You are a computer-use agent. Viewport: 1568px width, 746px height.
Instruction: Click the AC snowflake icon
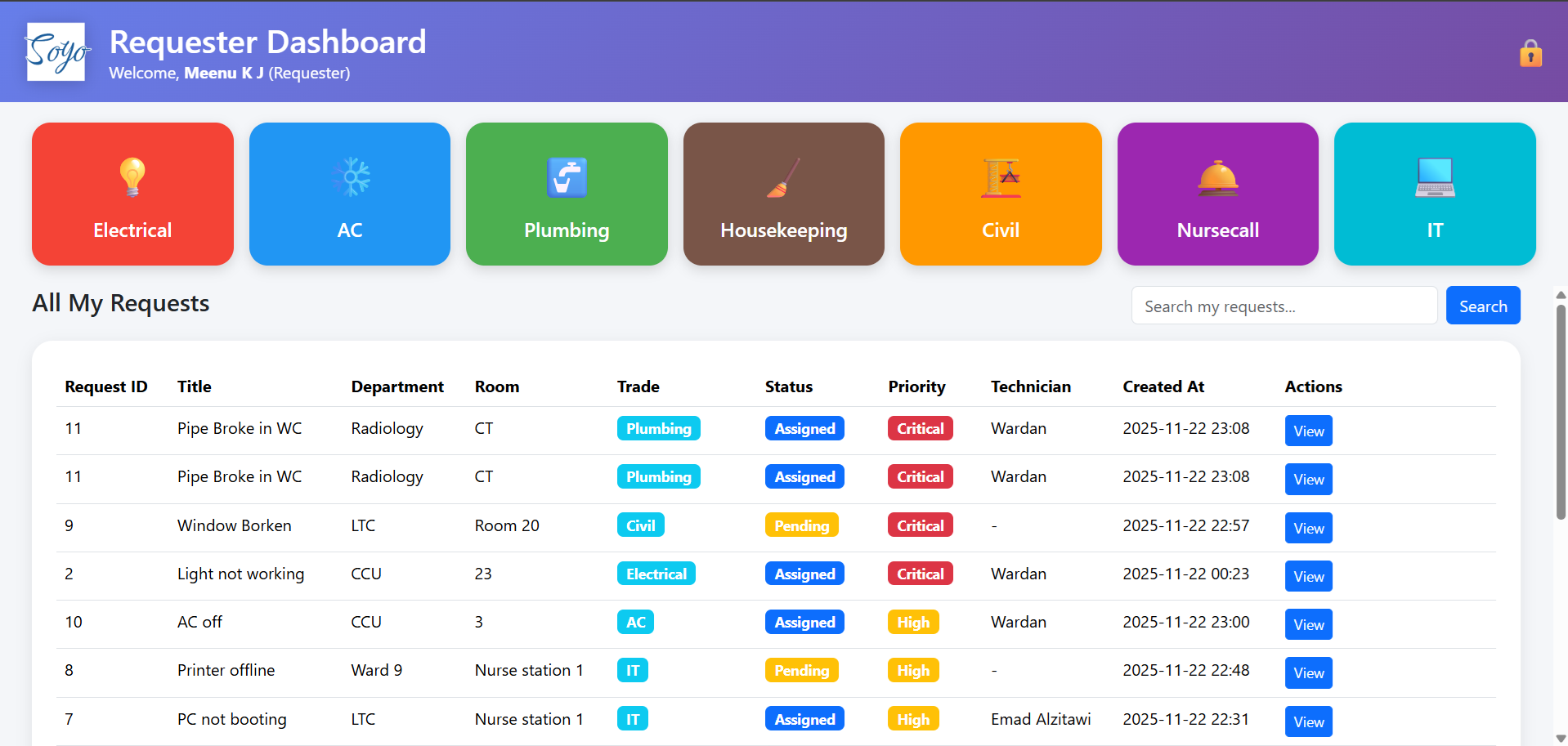click(350, 178)
